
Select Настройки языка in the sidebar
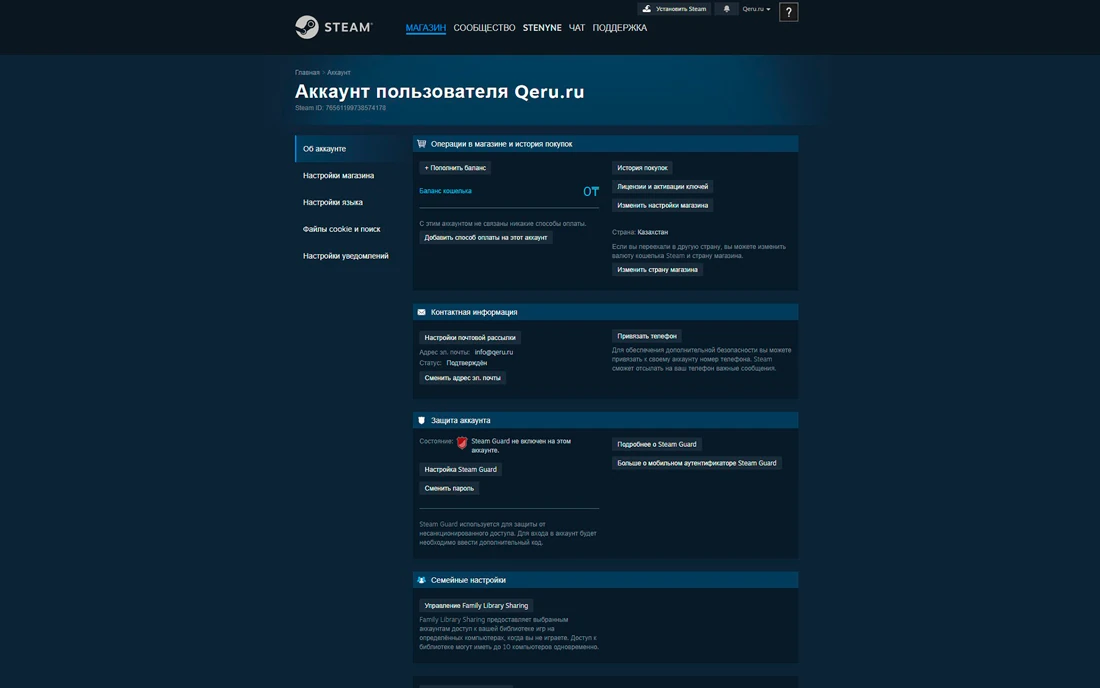(x=333, y=202)
